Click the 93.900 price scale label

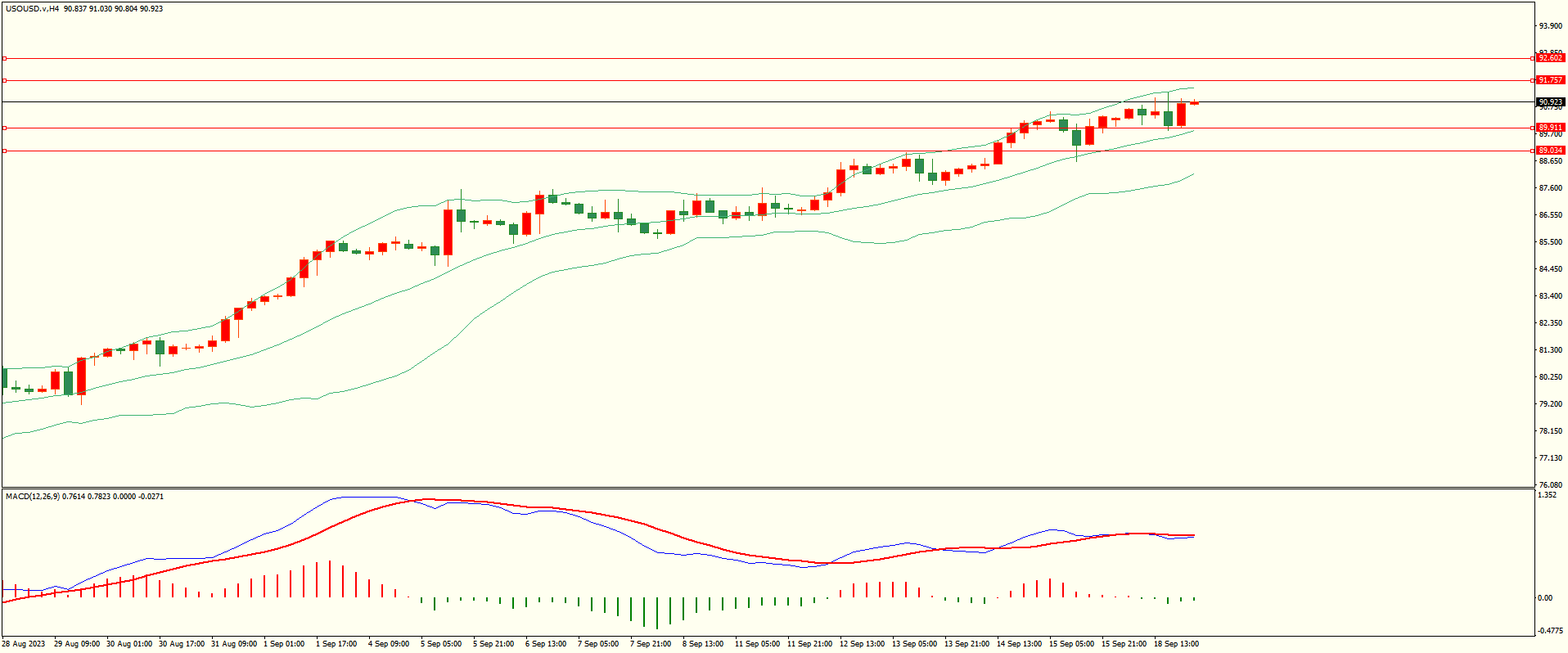(1550, 26)
